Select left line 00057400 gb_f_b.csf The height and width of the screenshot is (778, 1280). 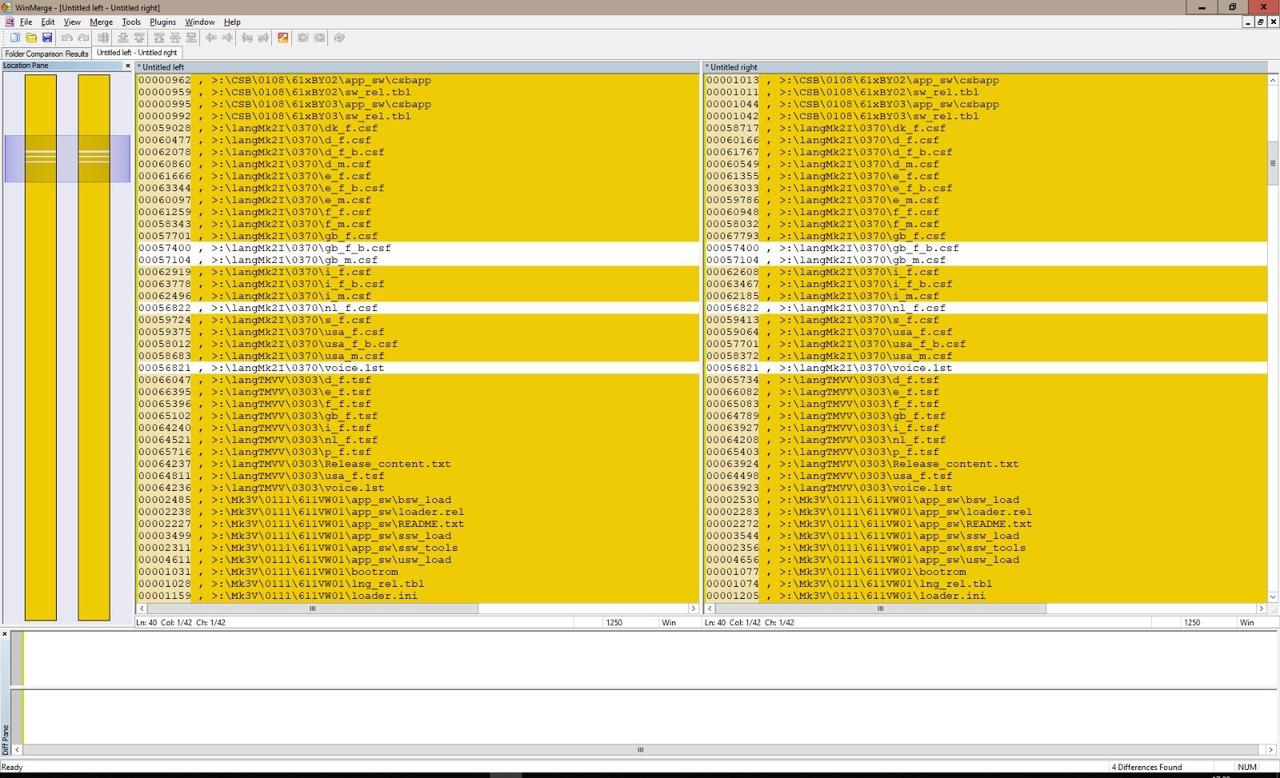click(417, 248)
